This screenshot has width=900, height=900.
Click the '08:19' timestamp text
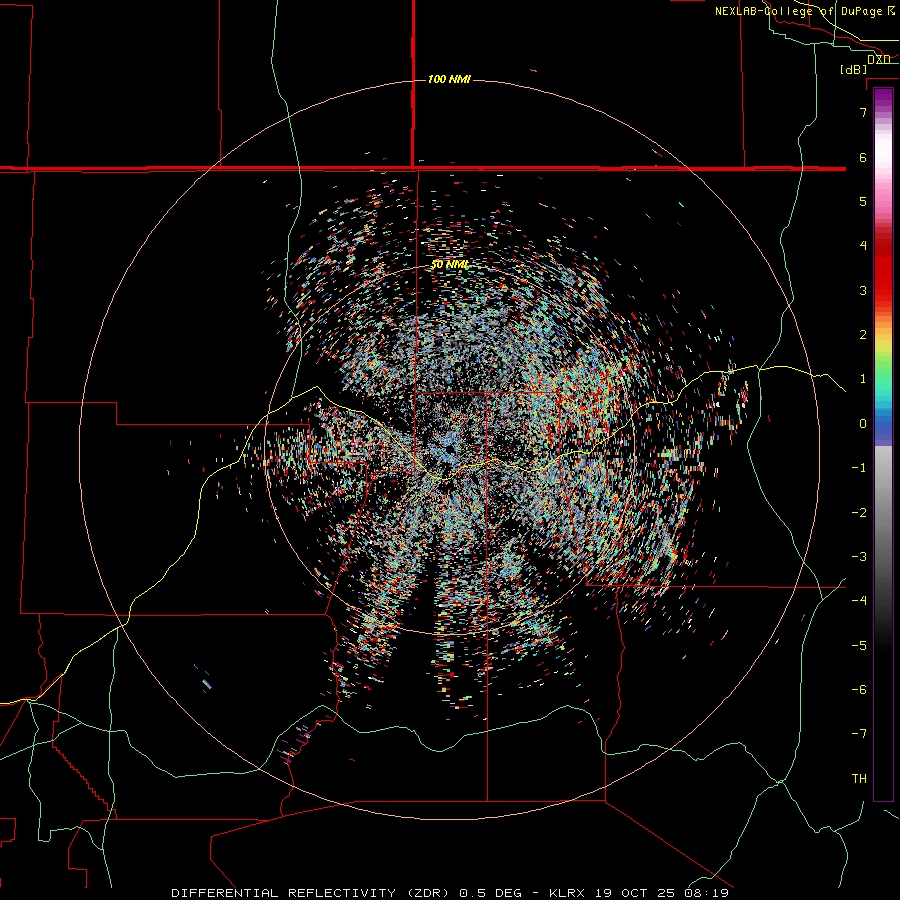tap(707, 893)
